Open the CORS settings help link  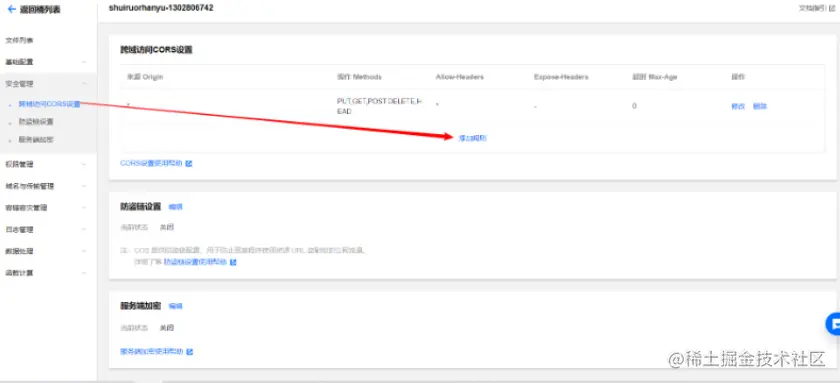(x=152, y=163)
